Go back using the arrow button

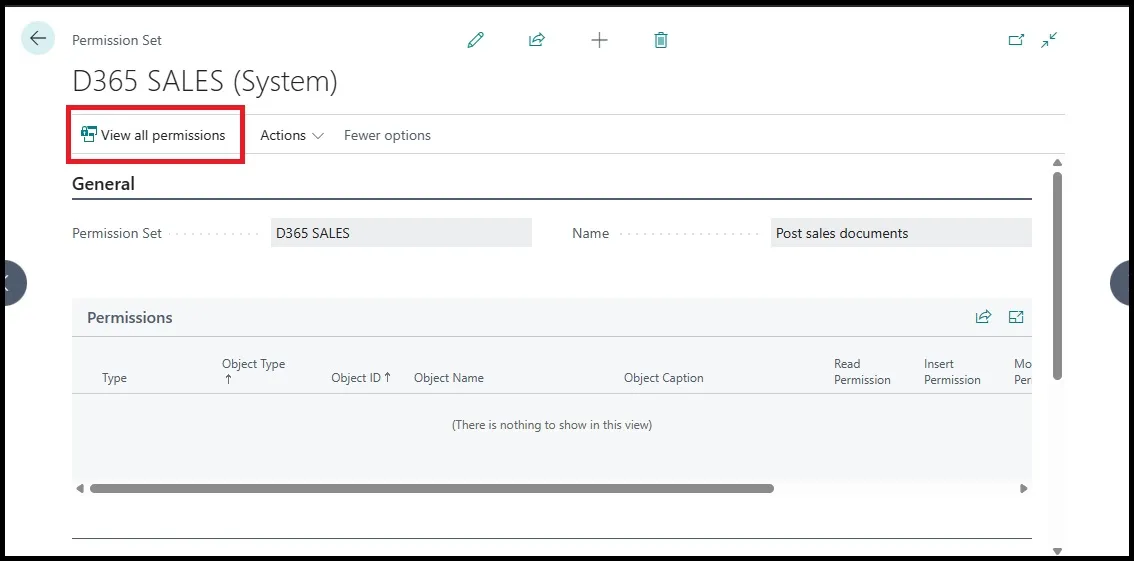[38, 38]
